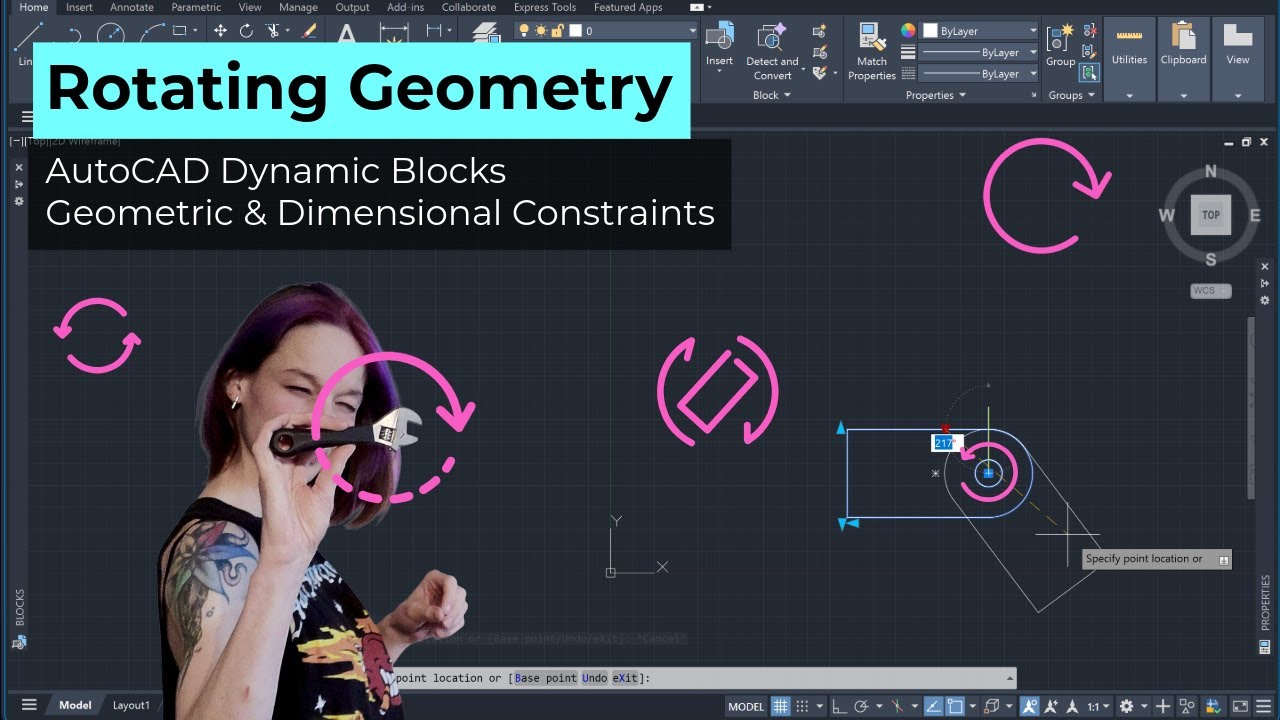
Task: Select the Rectangle draw tool
Action: point(180,31)
